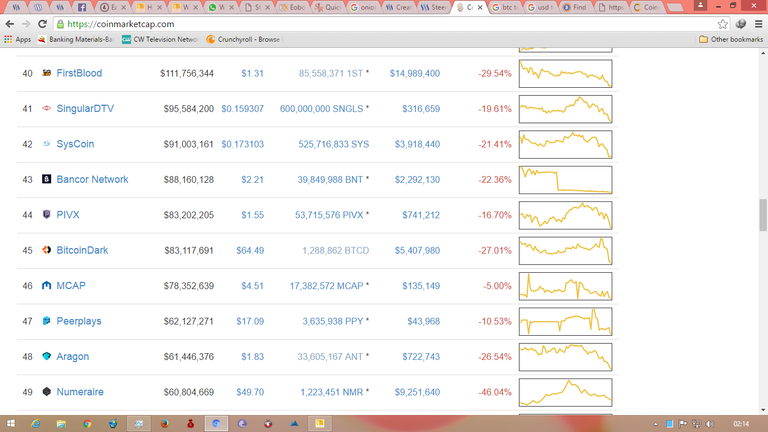768x432 pixels.
Task: Click the Peerplays coin logo icon
Action: tap(47, 321)
